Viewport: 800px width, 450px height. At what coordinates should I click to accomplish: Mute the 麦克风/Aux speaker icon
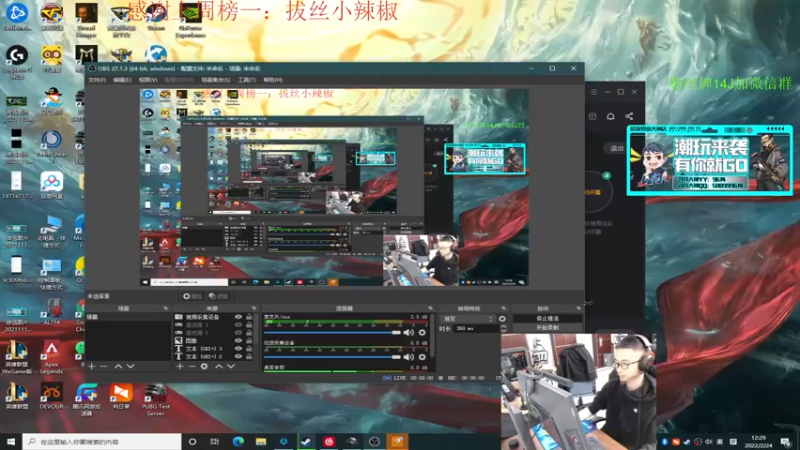coord(409,333)
